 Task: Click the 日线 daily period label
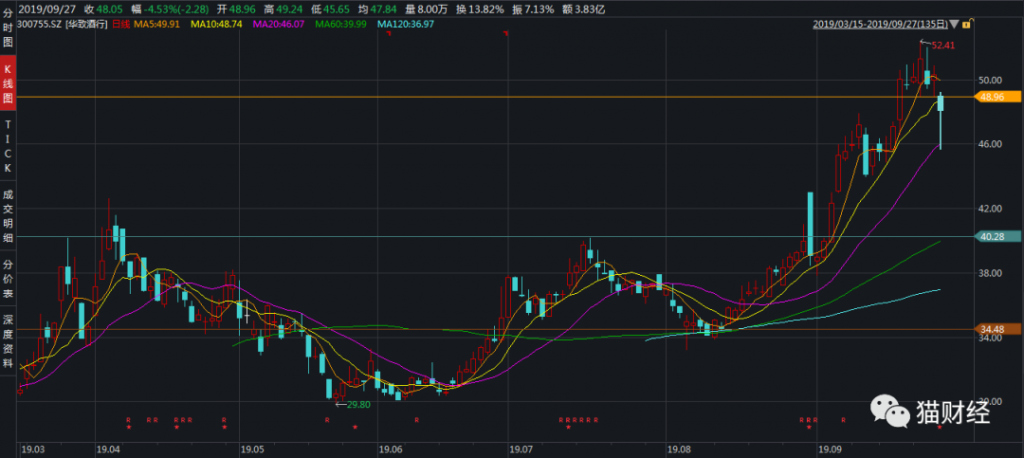pyautogui.click(x=120, y=24)
